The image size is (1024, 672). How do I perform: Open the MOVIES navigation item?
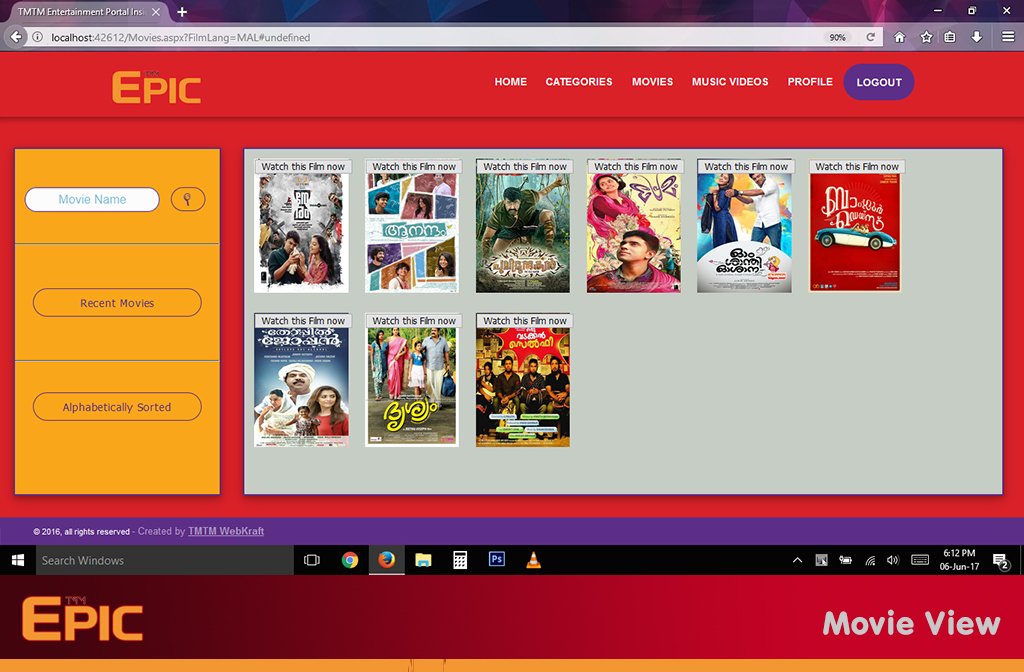click(652, 82)
